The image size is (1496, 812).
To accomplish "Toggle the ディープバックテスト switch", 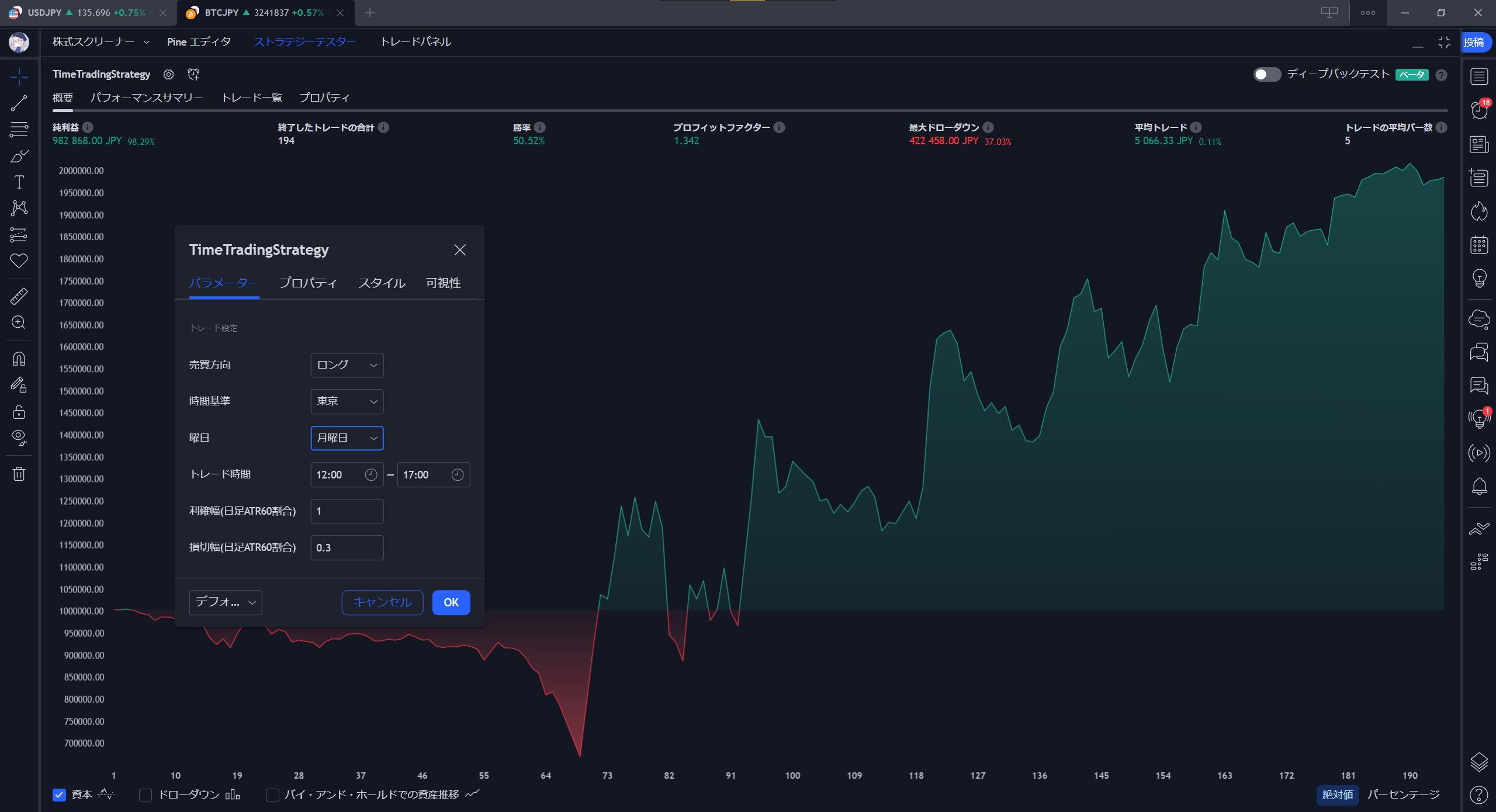I will (x=1266, y=74).
